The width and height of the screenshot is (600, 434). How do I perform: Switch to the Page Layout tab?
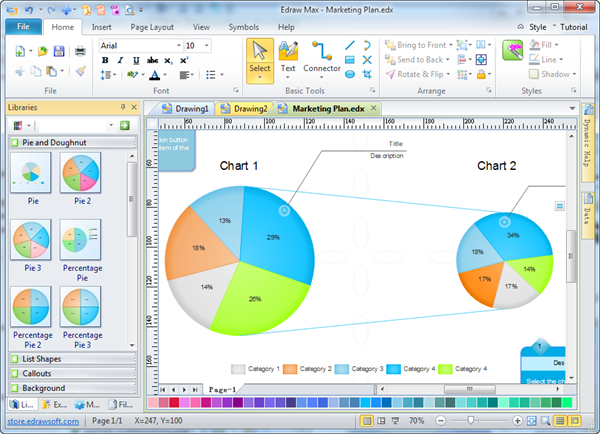[152, 27]
